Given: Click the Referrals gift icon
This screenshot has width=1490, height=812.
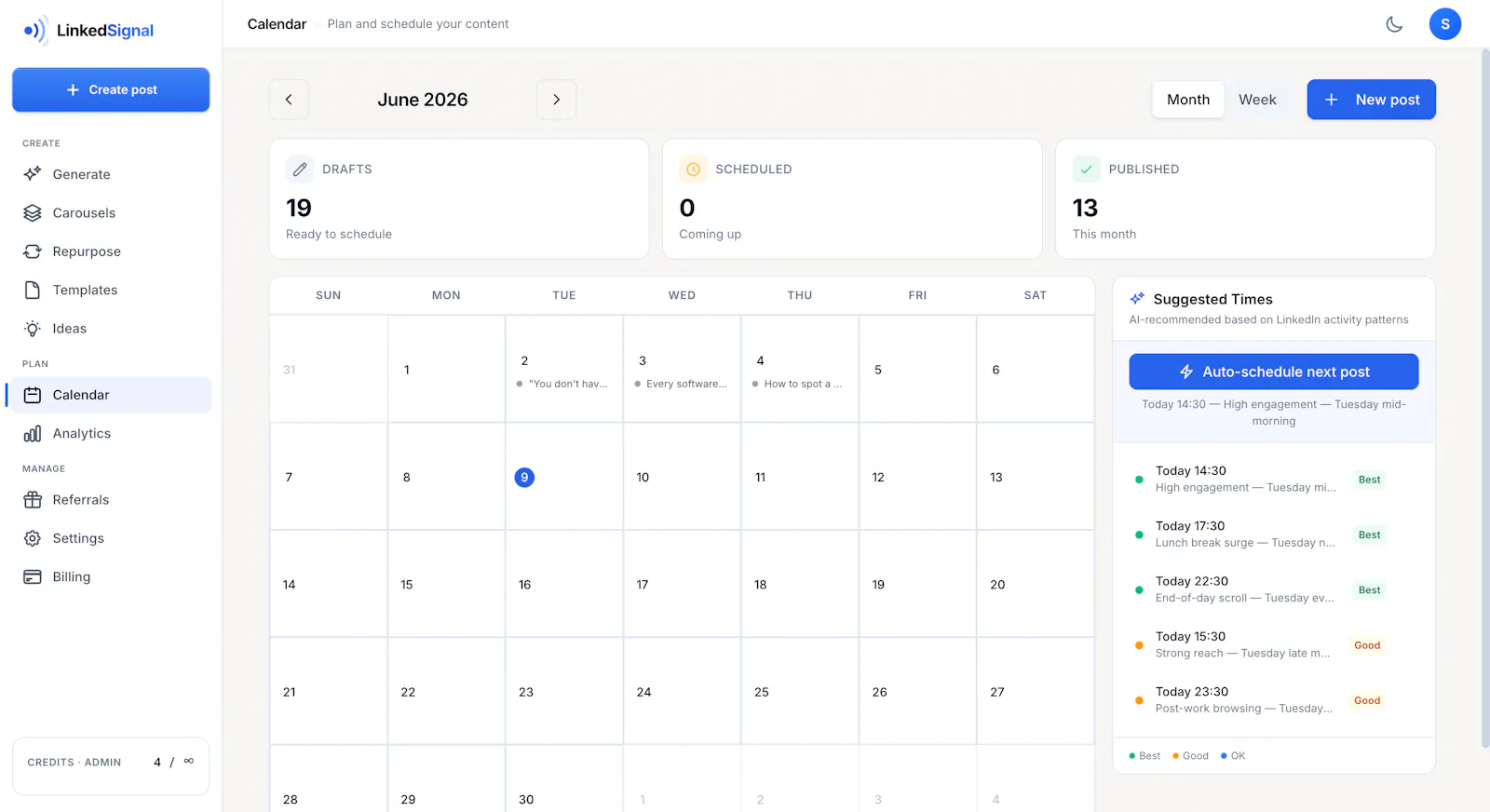Looking at the screenshot, I should pos(33,500).
